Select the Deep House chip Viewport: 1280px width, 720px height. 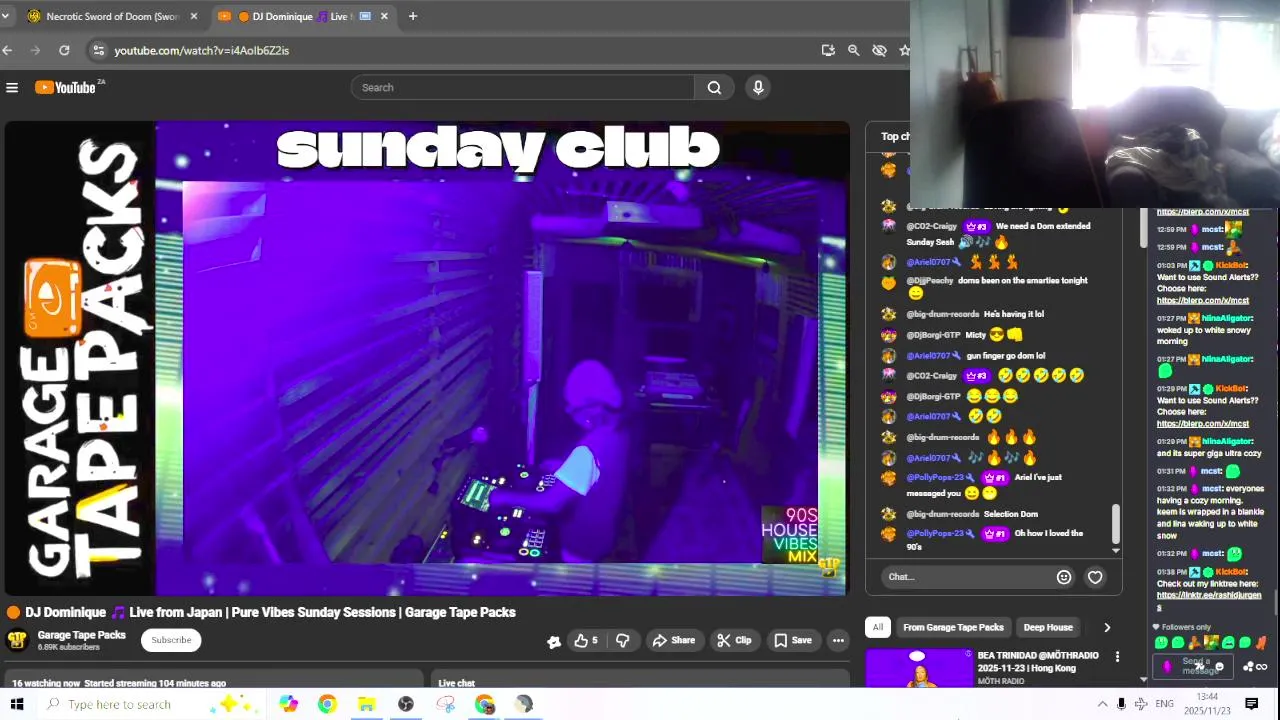coord(1048,628)
